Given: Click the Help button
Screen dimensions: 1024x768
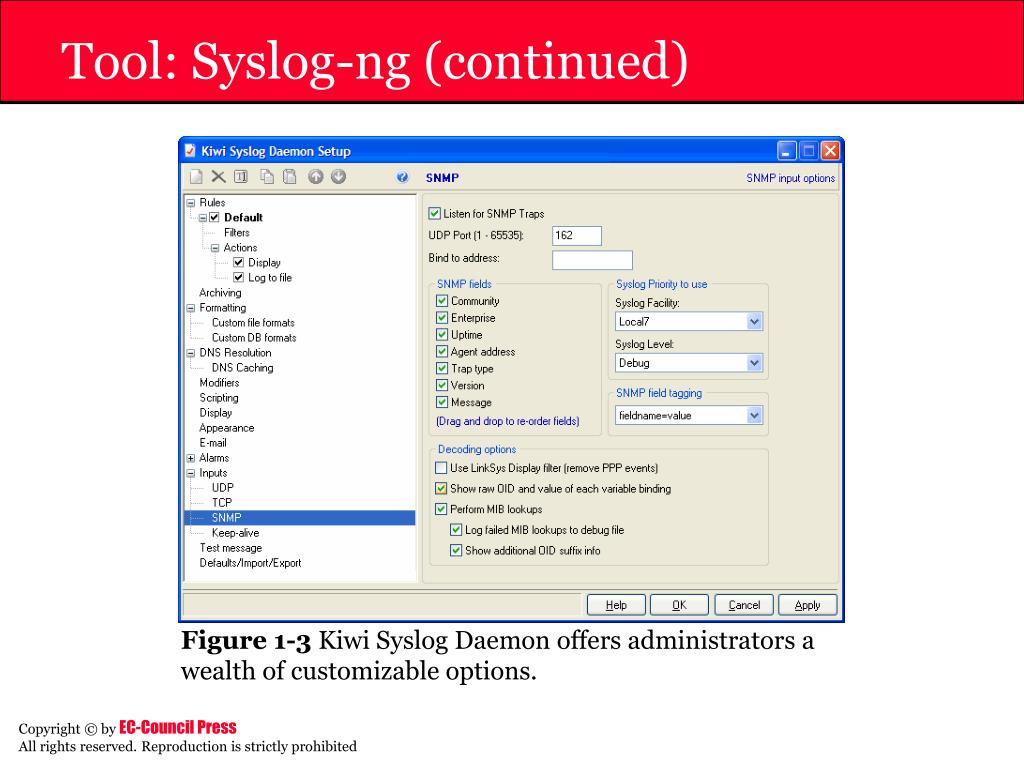Looking at the screenshot, I should click(x=616, y=605).
